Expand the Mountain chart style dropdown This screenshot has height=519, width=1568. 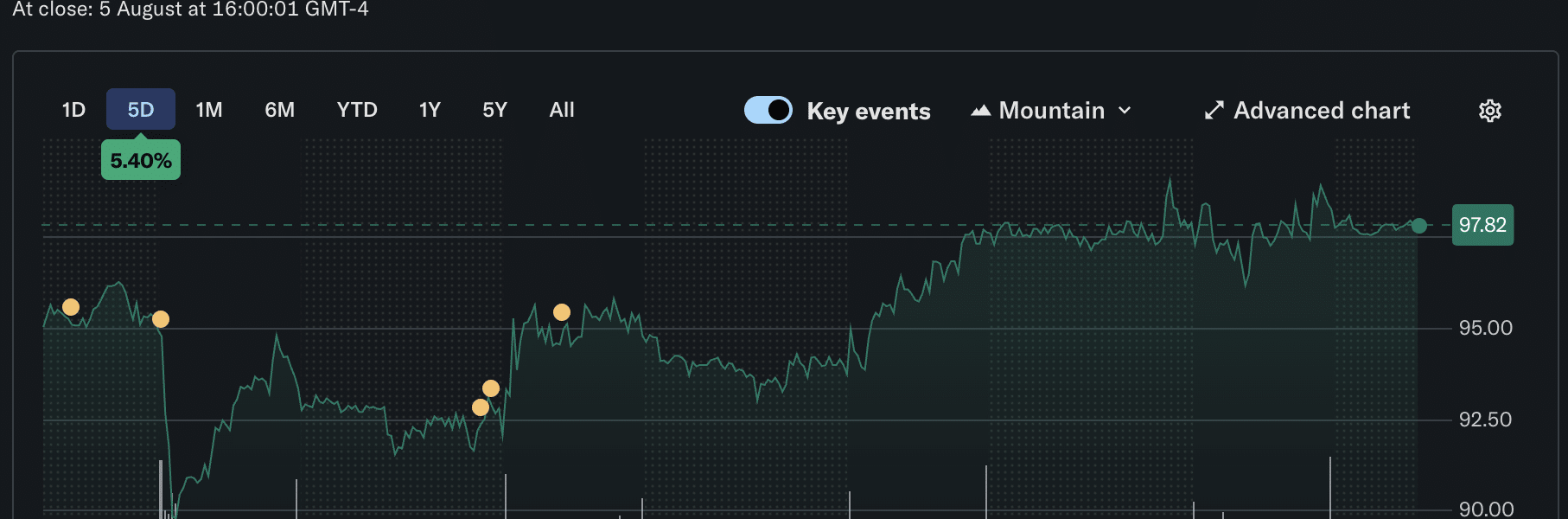pos(1051,111)
